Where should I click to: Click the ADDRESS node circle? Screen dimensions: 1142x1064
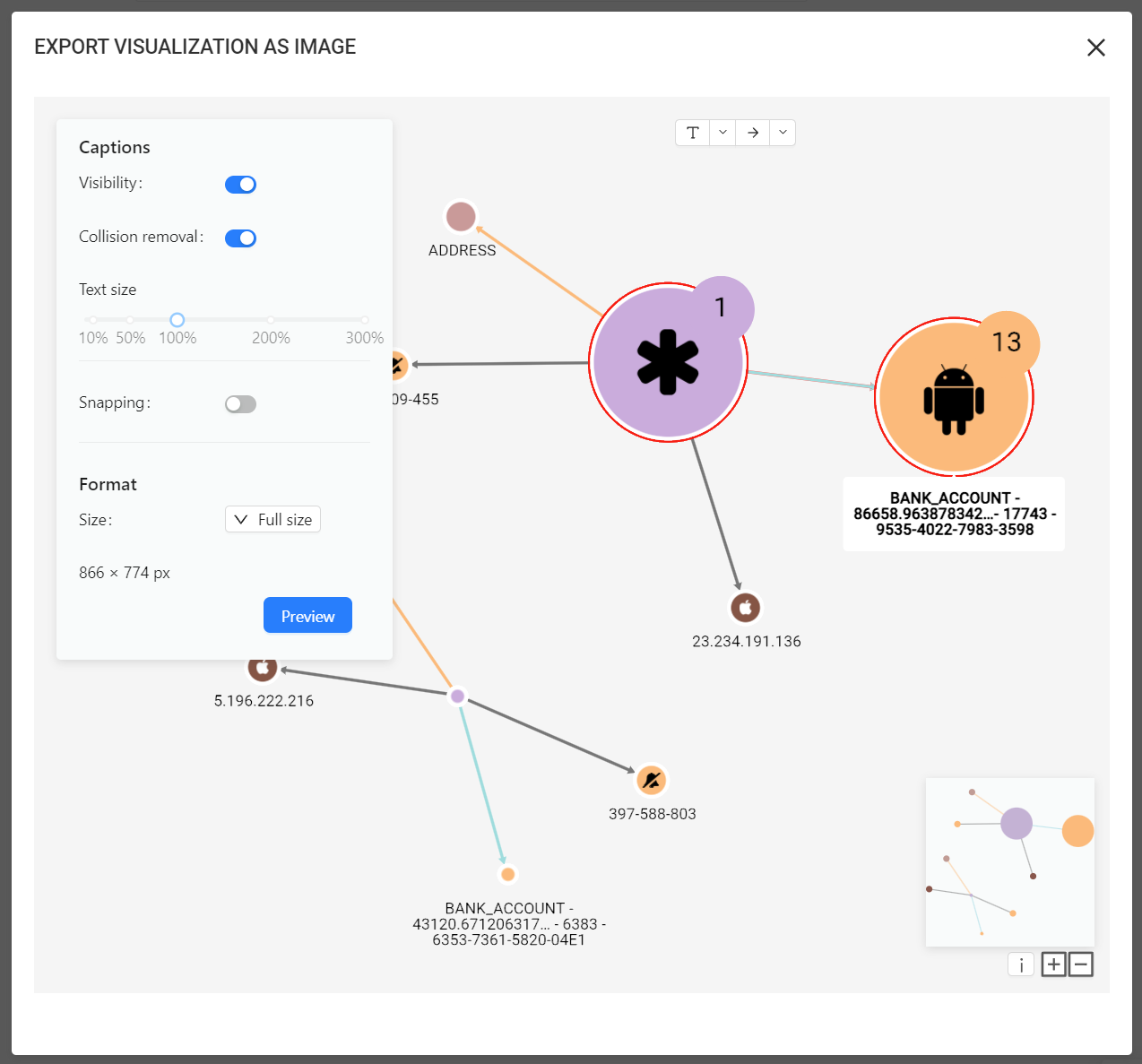click(x=461, y=217)
